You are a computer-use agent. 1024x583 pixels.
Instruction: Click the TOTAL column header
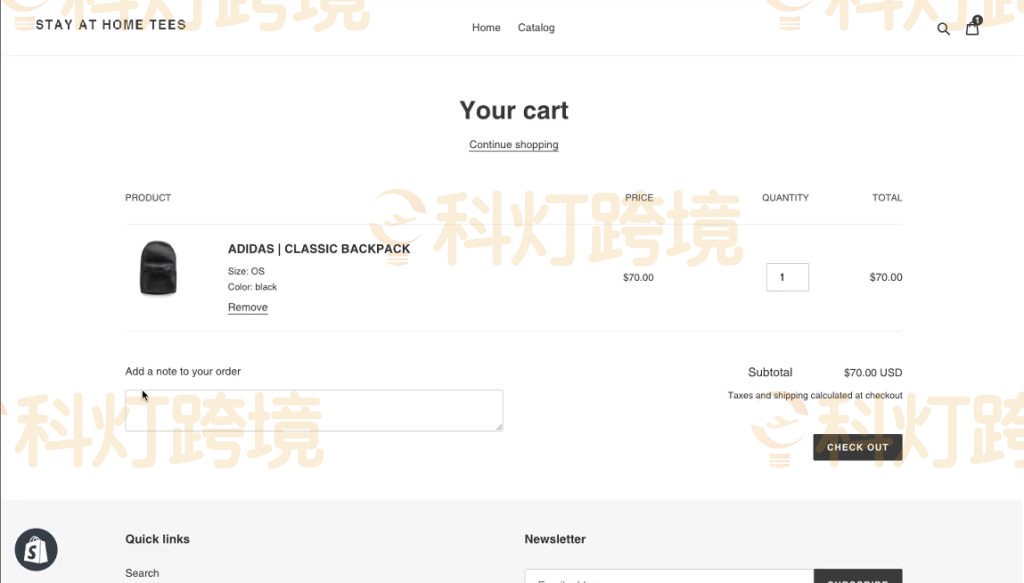click(x=887, y=197)
